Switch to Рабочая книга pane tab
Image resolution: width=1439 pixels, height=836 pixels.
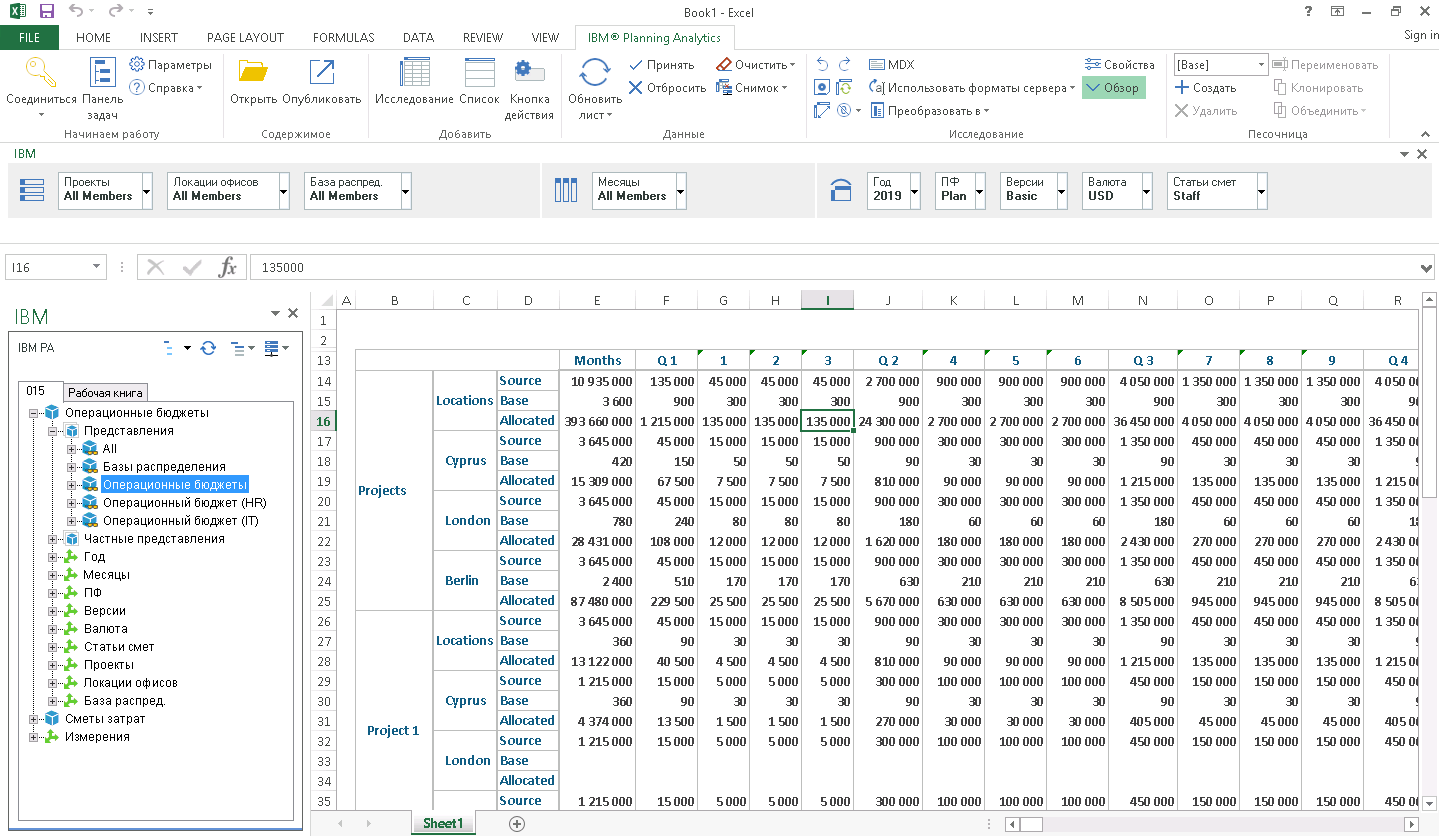pyautogui.click(x=107, y=392)
